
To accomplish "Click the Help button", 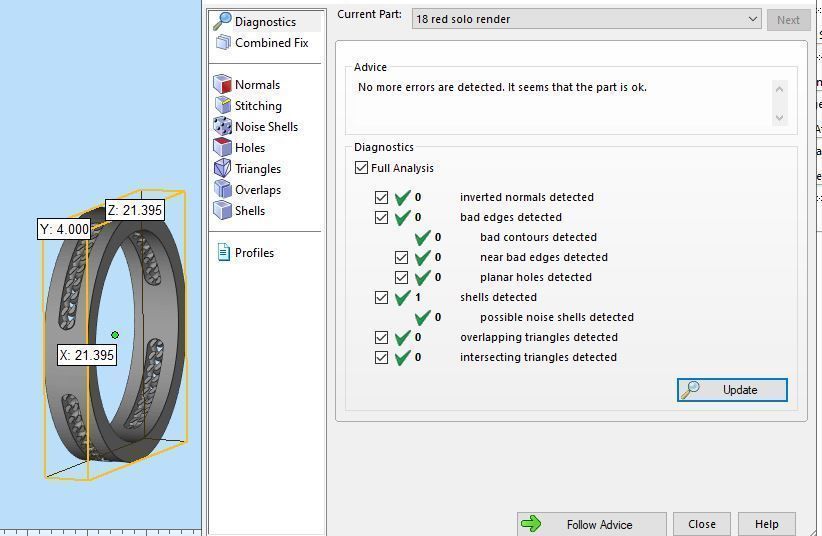I will pyautogui.click(x=766, y=524).
